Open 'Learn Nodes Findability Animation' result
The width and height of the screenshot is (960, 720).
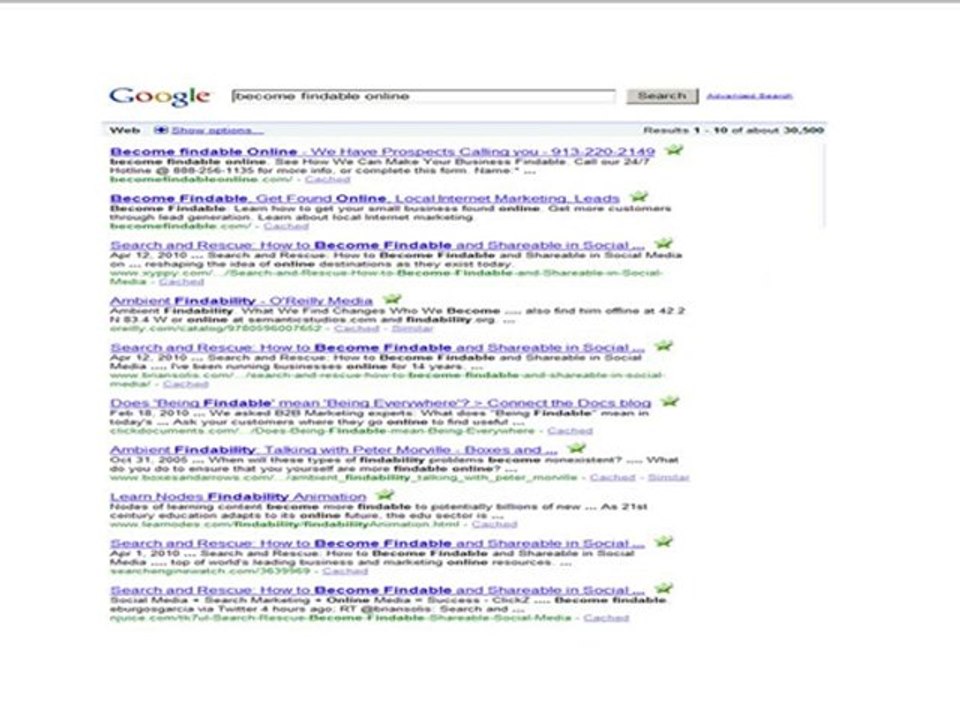click(238, 497)
